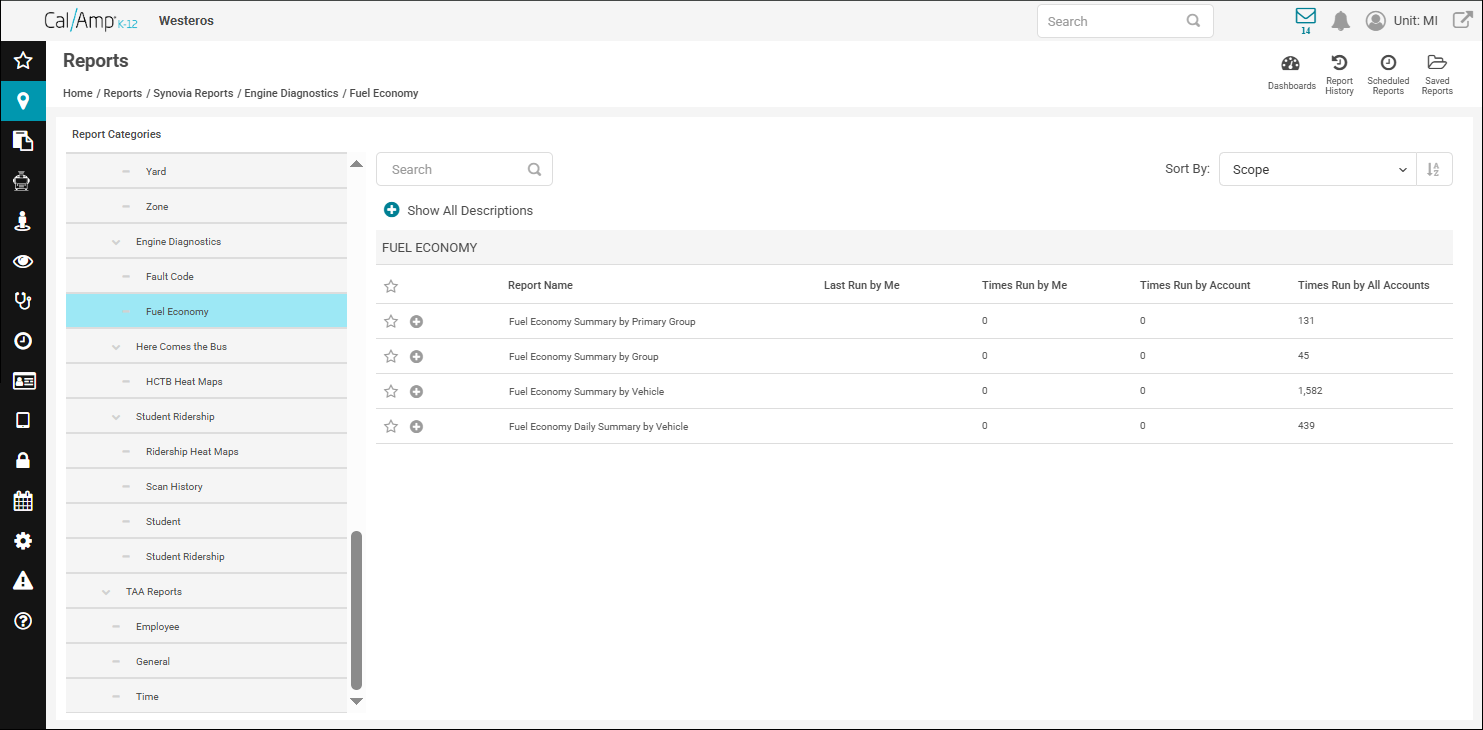Select the Scan History category
Viewport: 1483px width, 730px height.
[x=206, y=486]
